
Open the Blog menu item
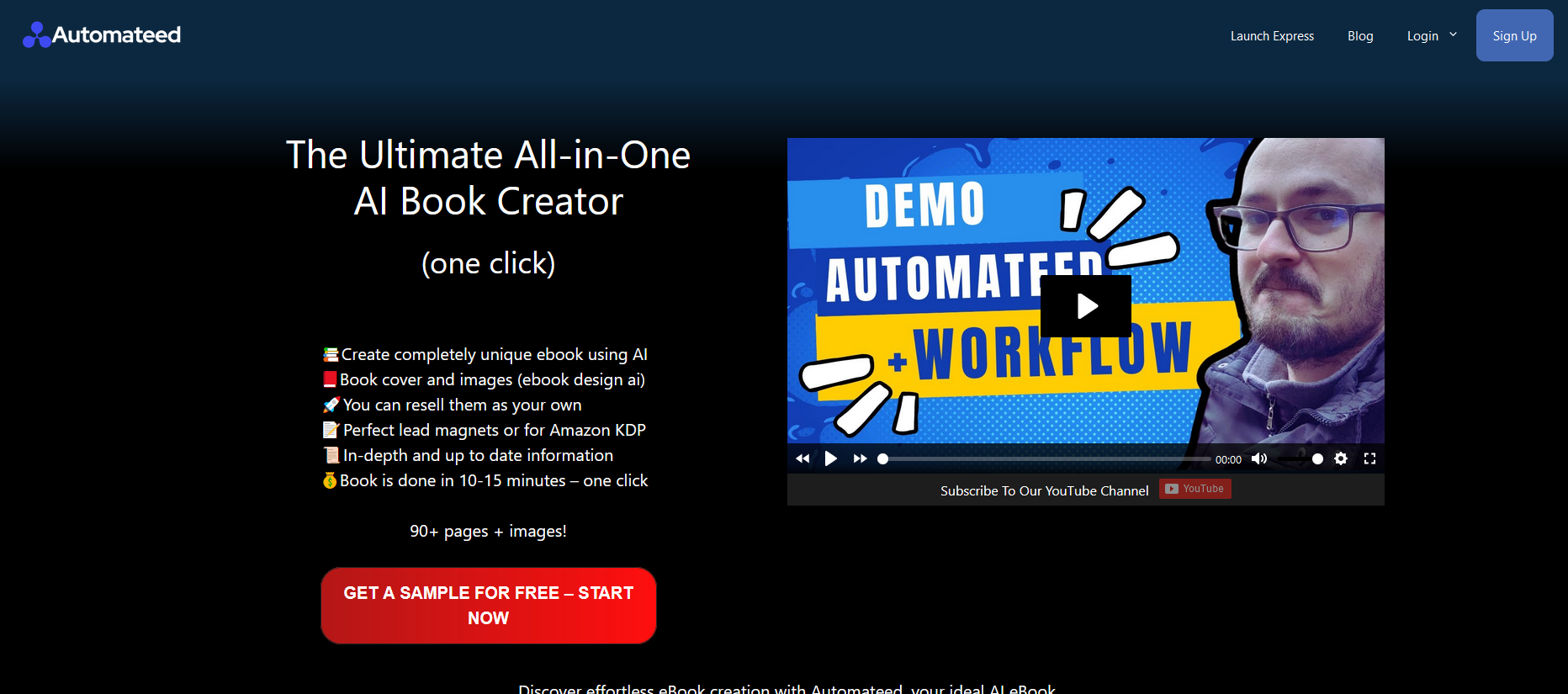1360,36
